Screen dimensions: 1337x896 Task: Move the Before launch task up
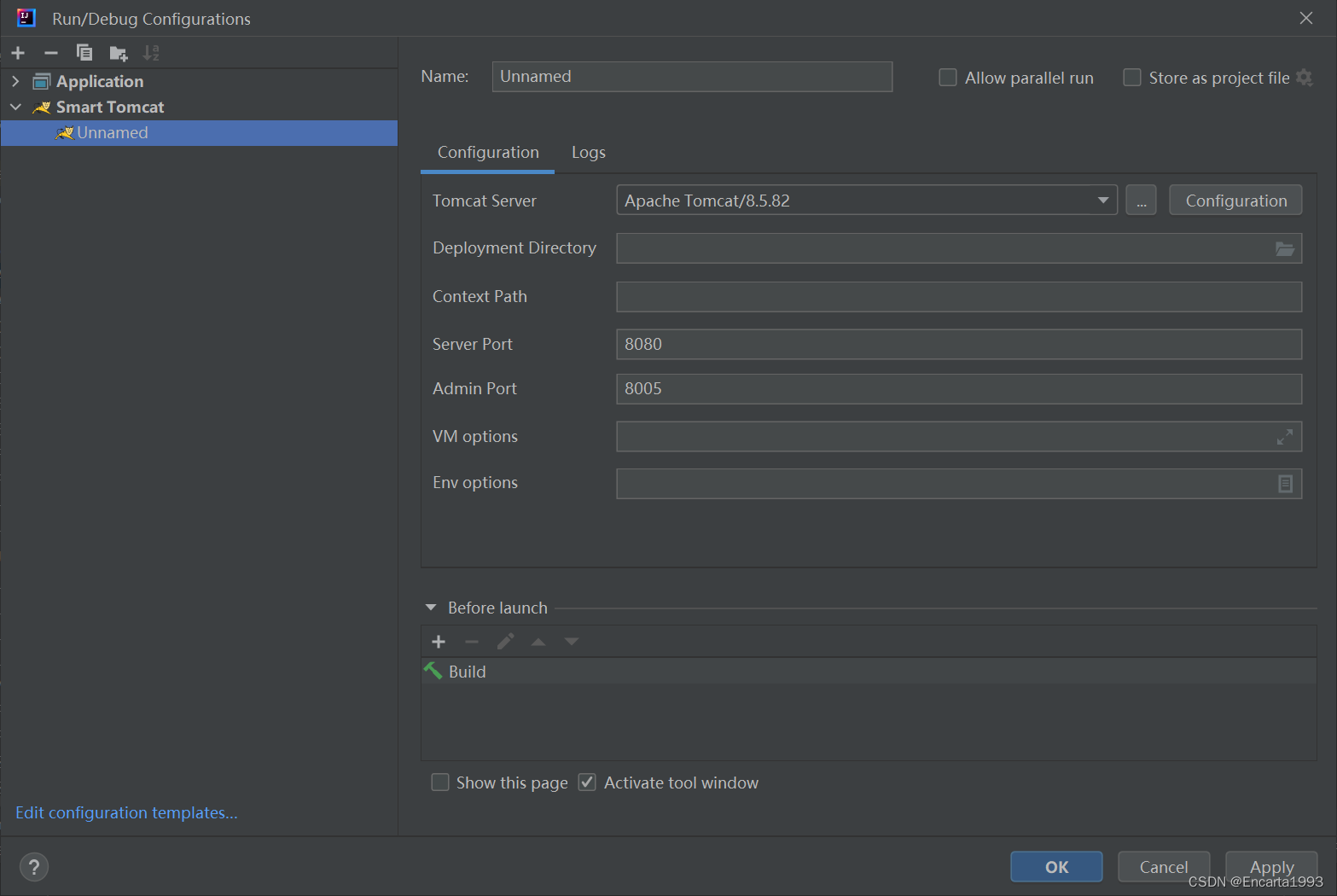[538, 642]
